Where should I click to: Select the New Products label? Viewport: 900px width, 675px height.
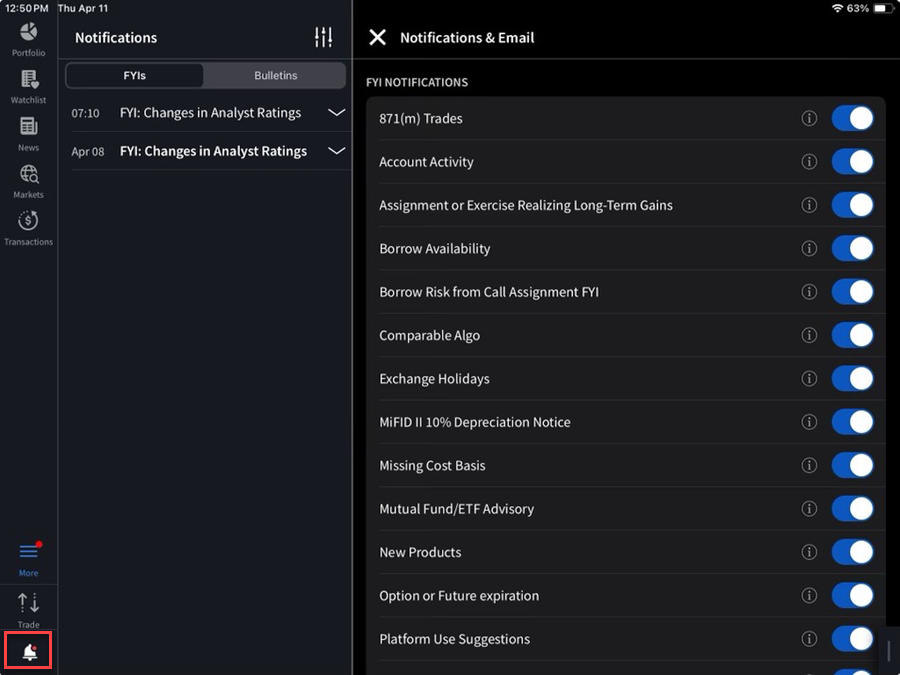[x=420, y=552]
